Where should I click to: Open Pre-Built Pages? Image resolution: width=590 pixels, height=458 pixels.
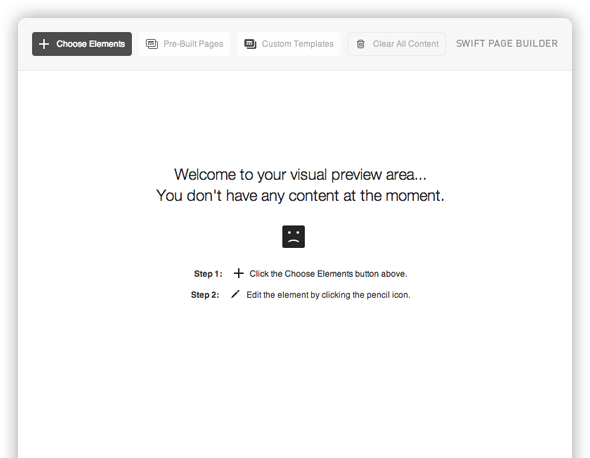tap(184, 44)
